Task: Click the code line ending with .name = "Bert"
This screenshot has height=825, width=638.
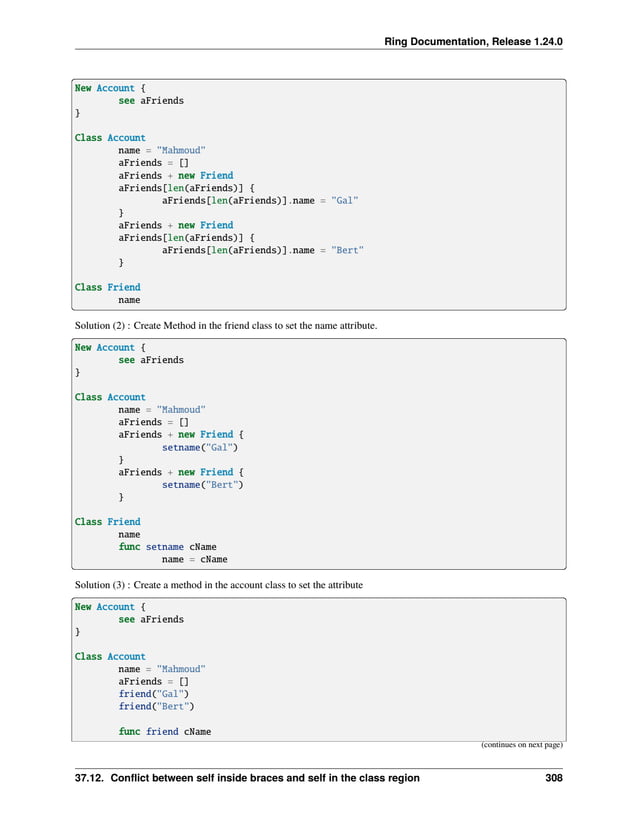Action: pyautogui.click(x=262, y=250)
